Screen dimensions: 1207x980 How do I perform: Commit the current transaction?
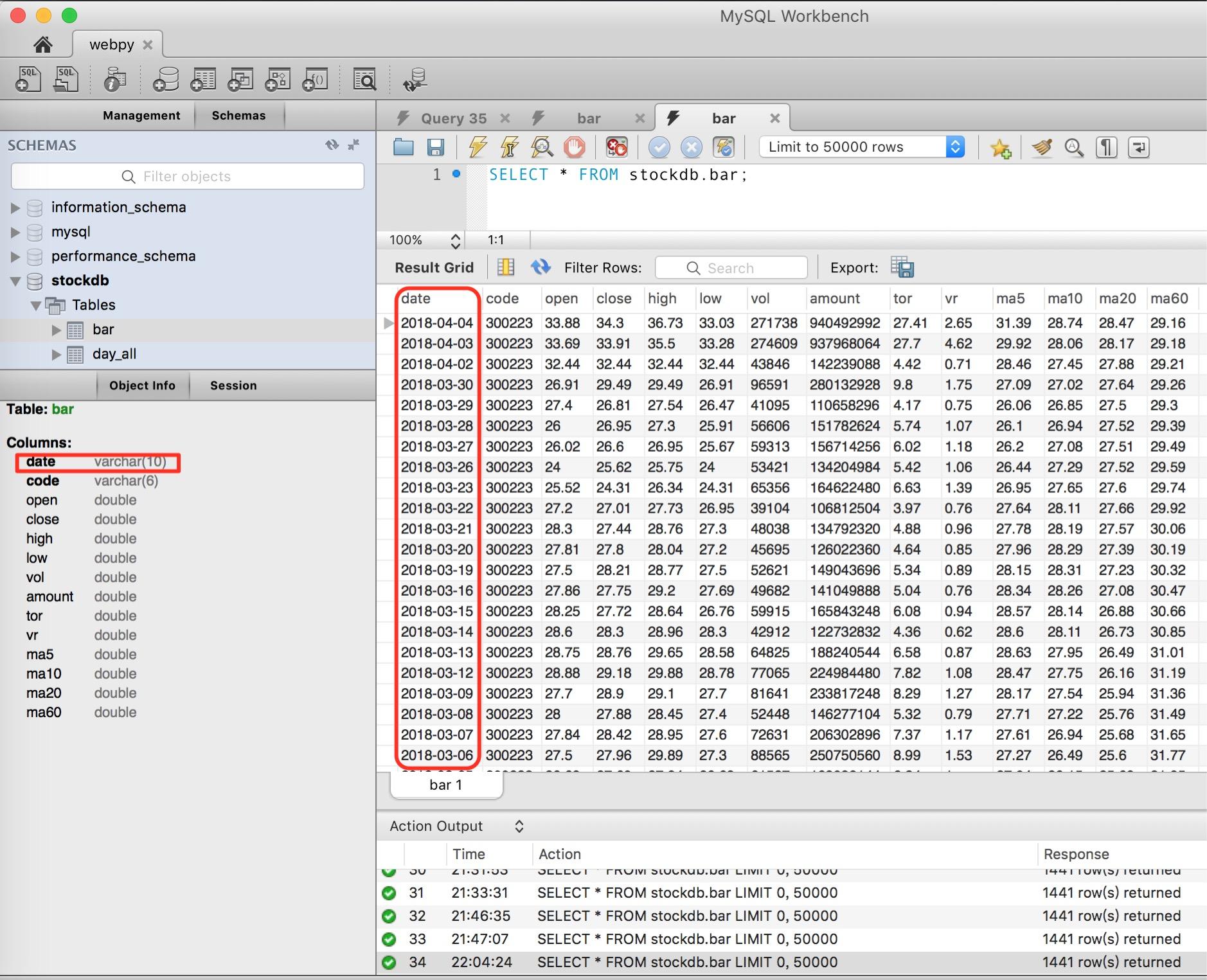pyautogui.click(x=660, y=147)
